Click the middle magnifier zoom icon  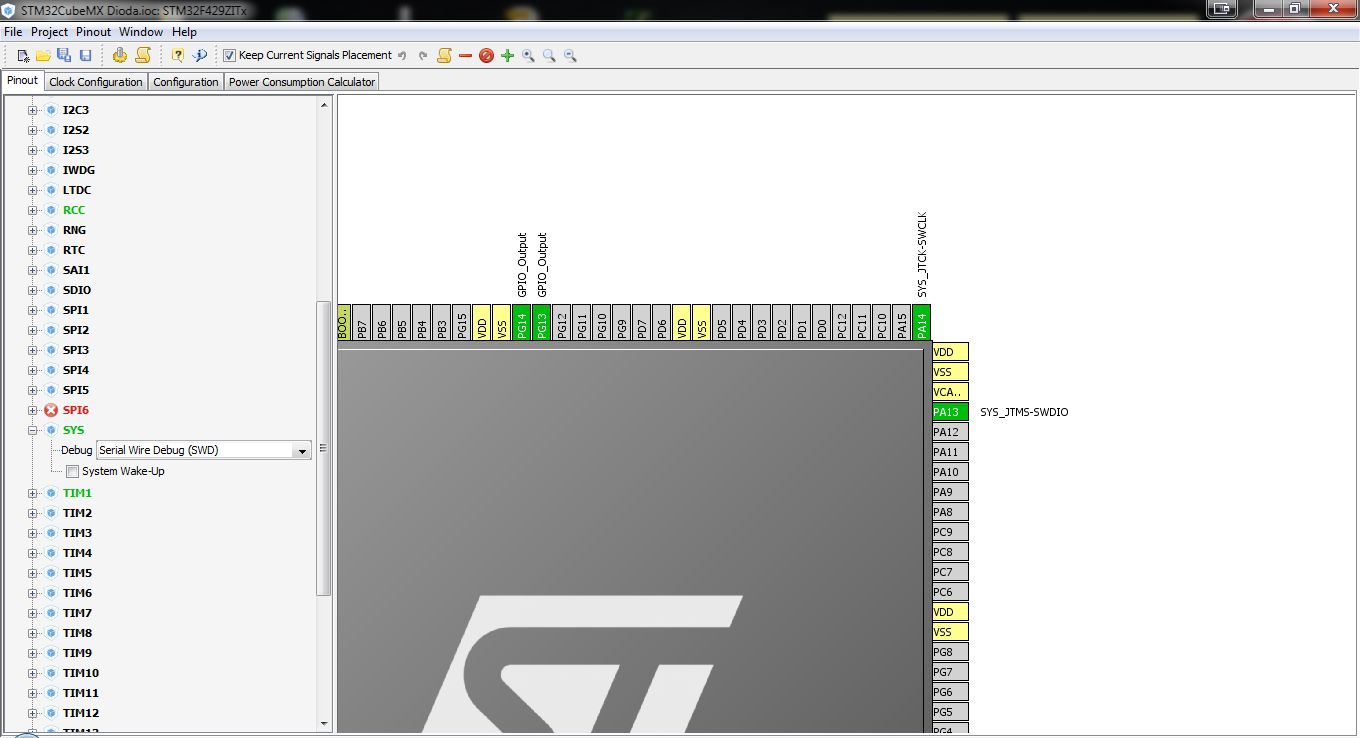click(549, 56)
